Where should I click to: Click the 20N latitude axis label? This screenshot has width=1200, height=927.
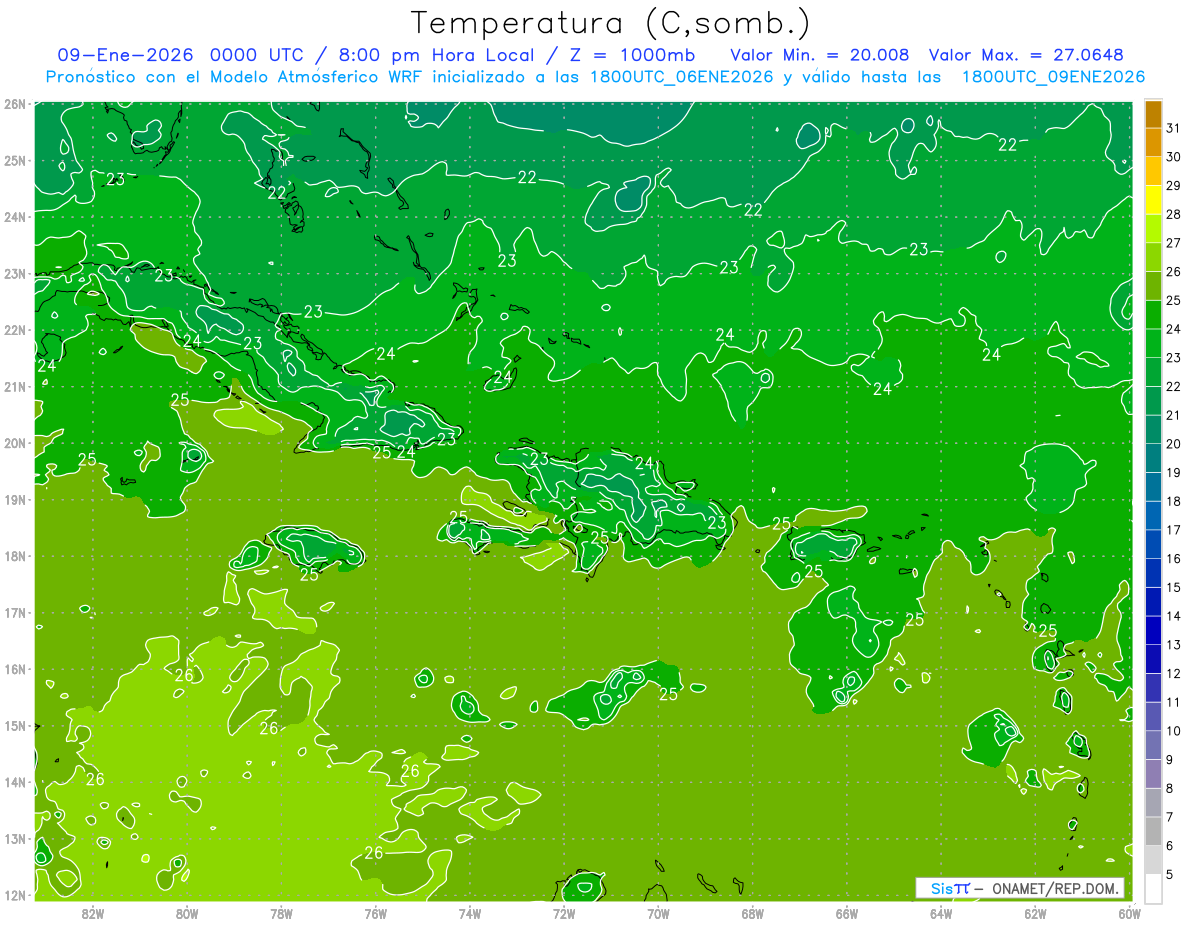click(x=14, y=443)
